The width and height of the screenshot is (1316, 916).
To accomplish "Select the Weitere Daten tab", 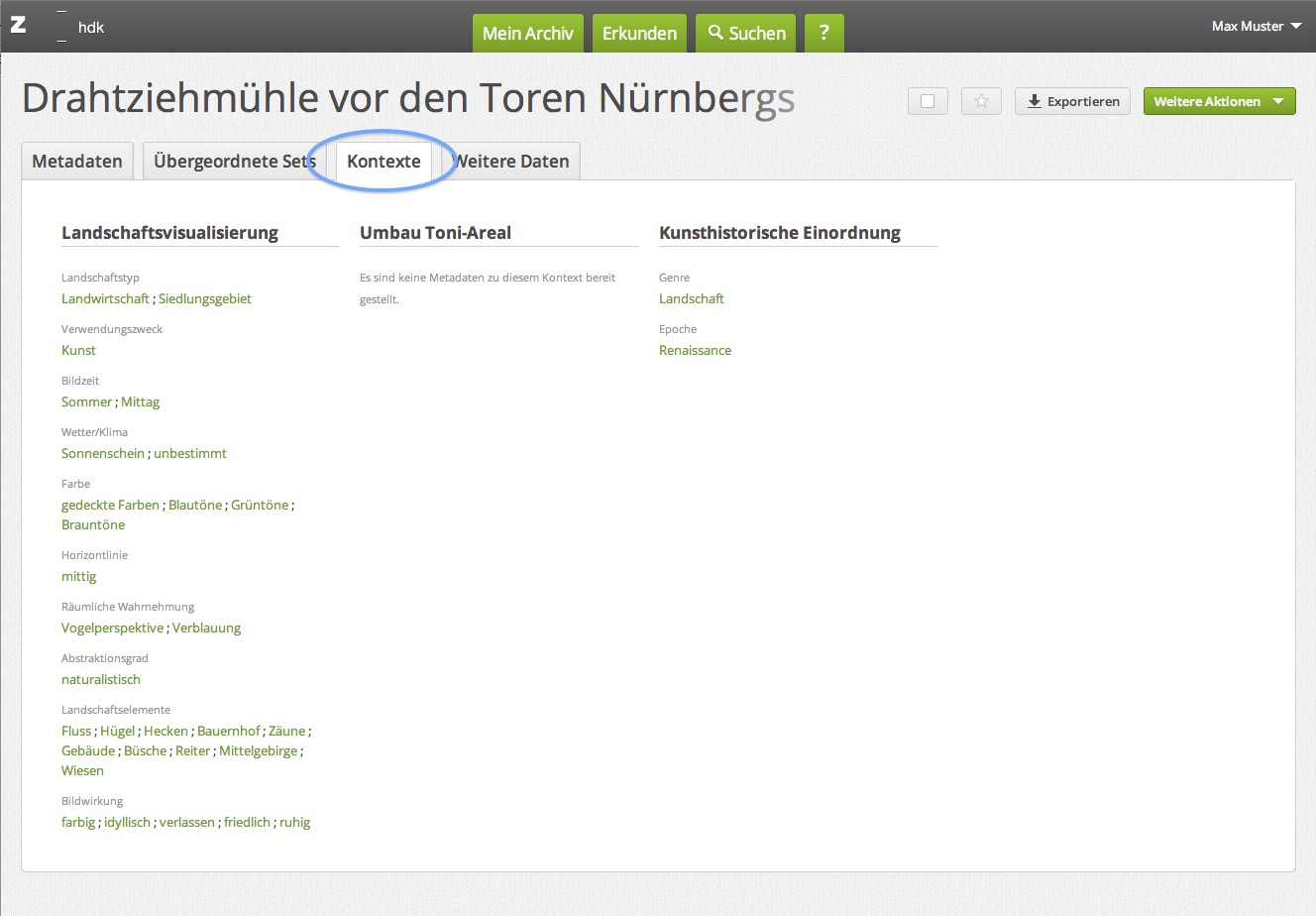I will coord(513,162).
